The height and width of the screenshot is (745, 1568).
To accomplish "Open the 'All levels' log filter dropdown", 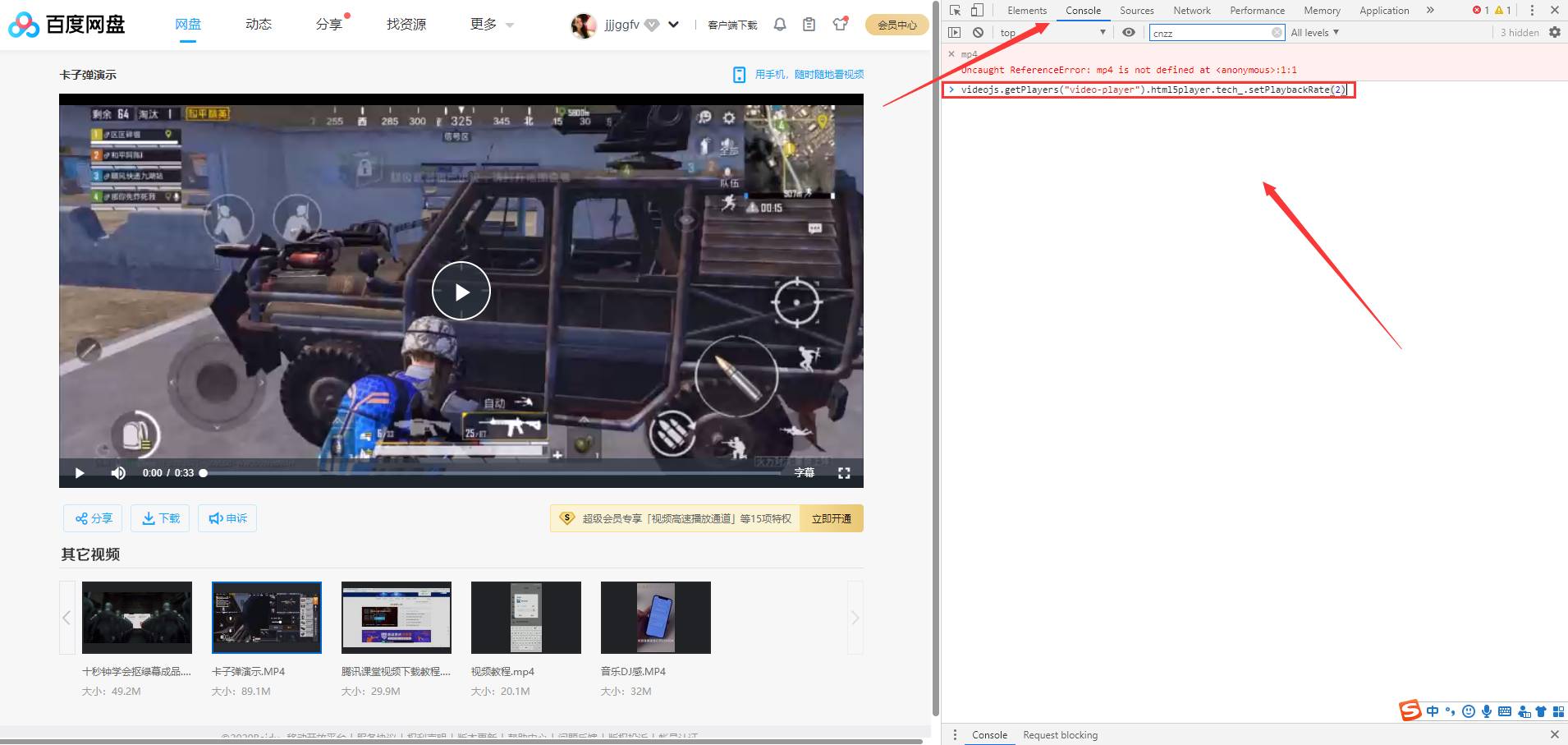I will pos(1314,33).
